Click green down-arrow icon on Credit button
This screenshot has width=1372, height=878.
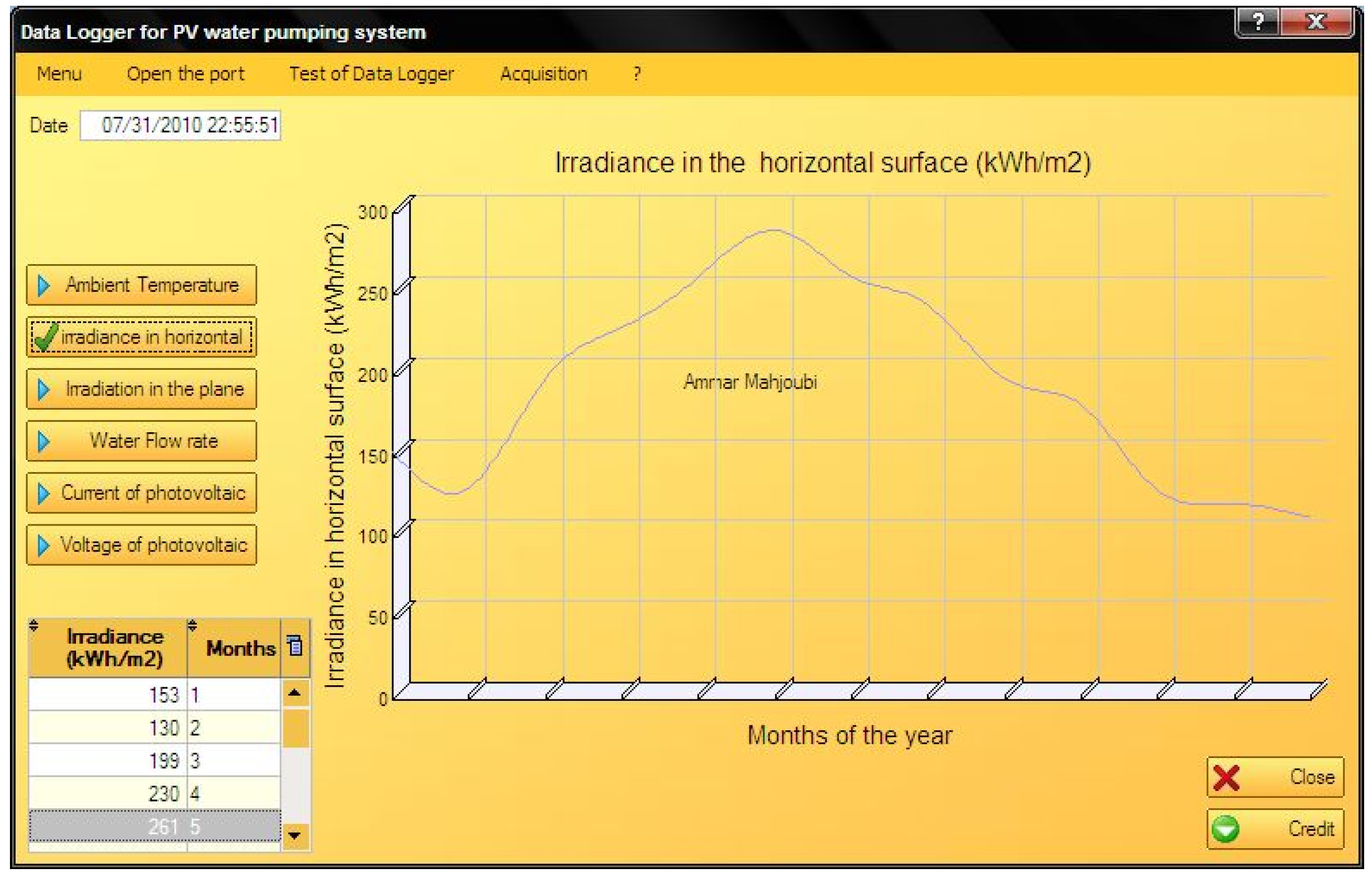[1225, 829]
